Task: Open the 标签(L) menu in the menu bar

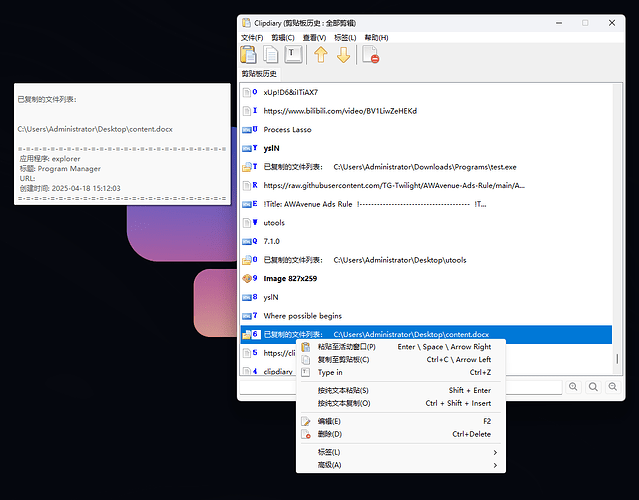Action: click(345, 37)
